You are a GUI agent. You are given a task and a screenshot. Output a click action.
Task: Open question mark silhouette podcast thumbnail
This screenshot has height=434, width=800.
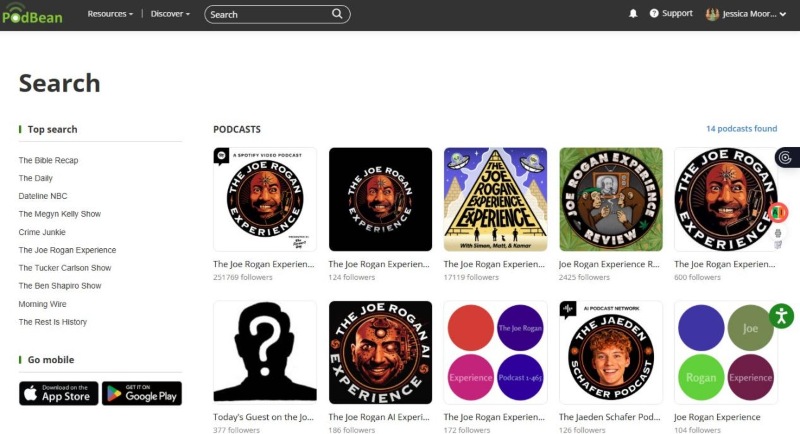265,352
